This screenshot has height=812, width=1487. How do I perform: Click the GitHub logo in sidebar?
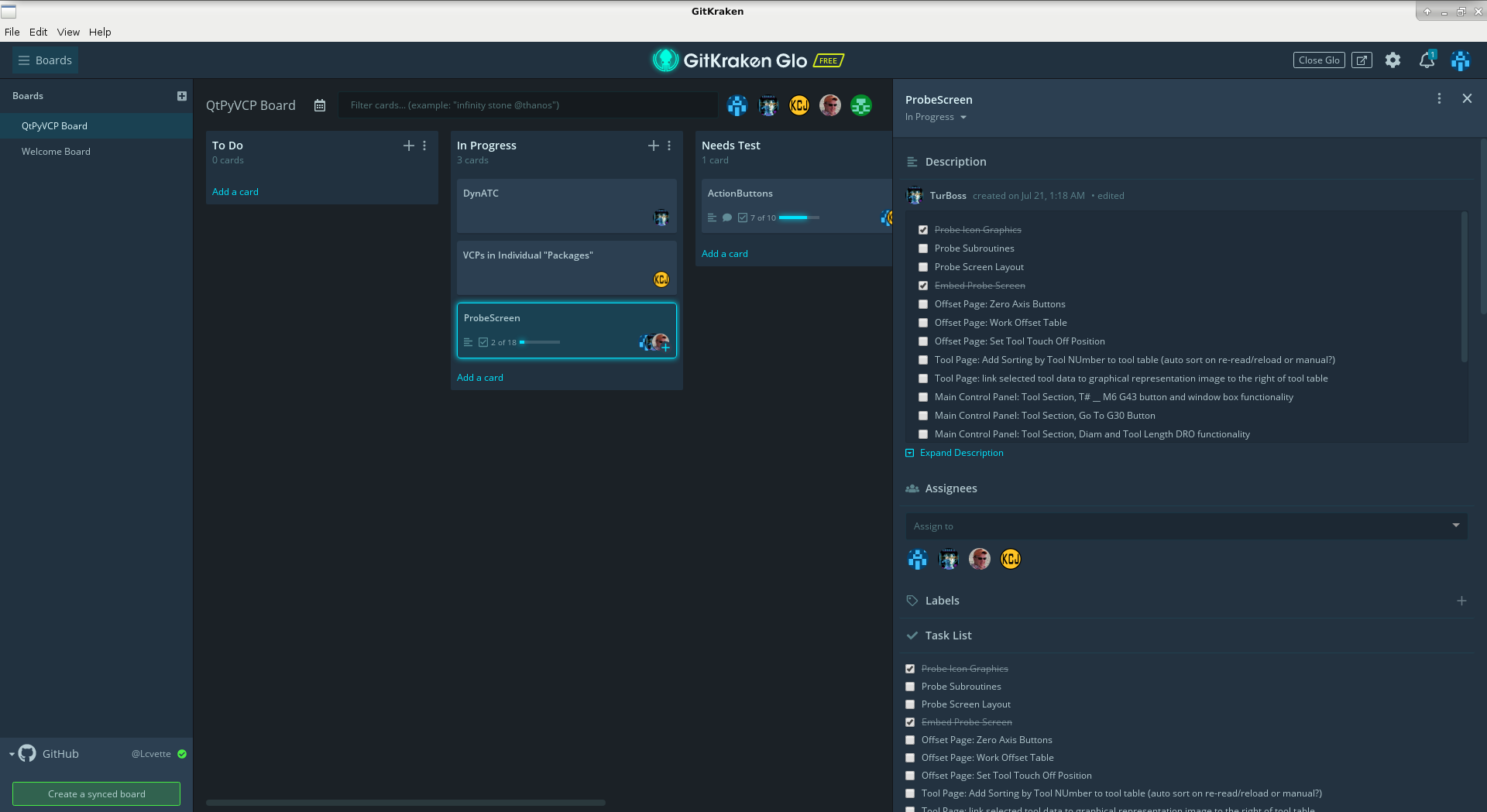coord(27,753)
